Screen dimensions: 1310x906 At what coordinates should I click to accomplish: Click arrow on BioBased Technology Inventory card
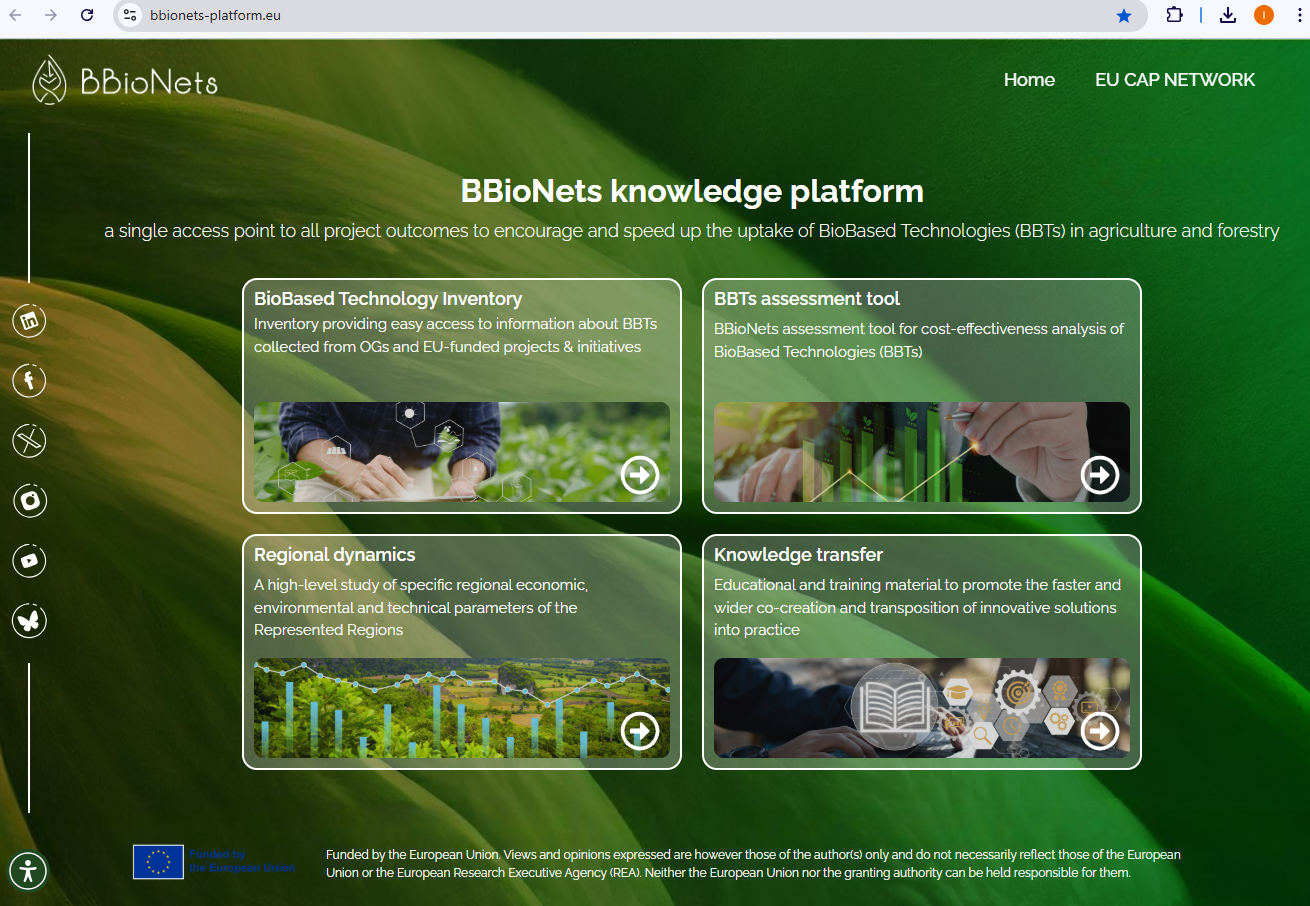point(640,475)
